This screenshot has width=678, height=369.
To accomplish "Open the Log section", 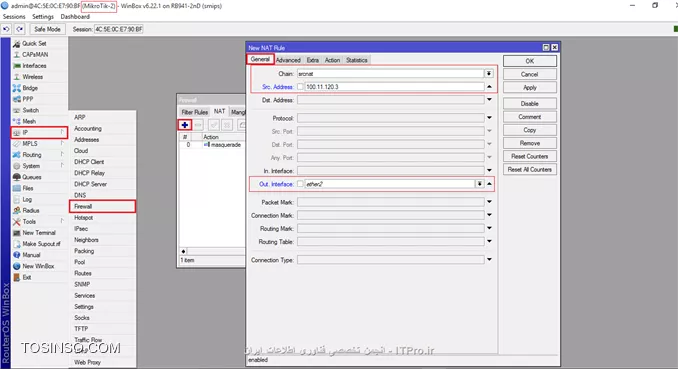I will [27, 199].
